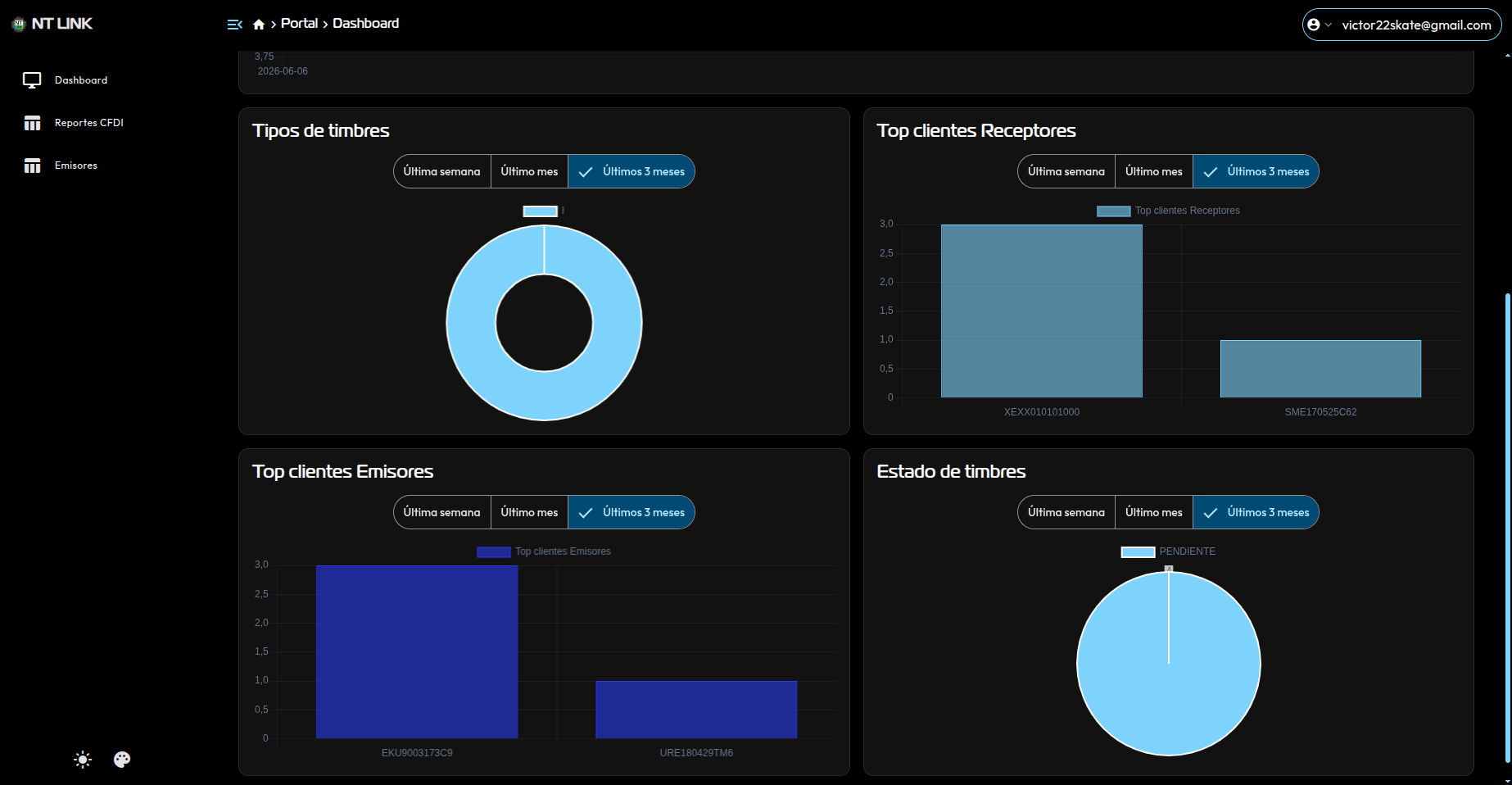Select Última semana in Top clientes Receptores

tap(1066, 171)
